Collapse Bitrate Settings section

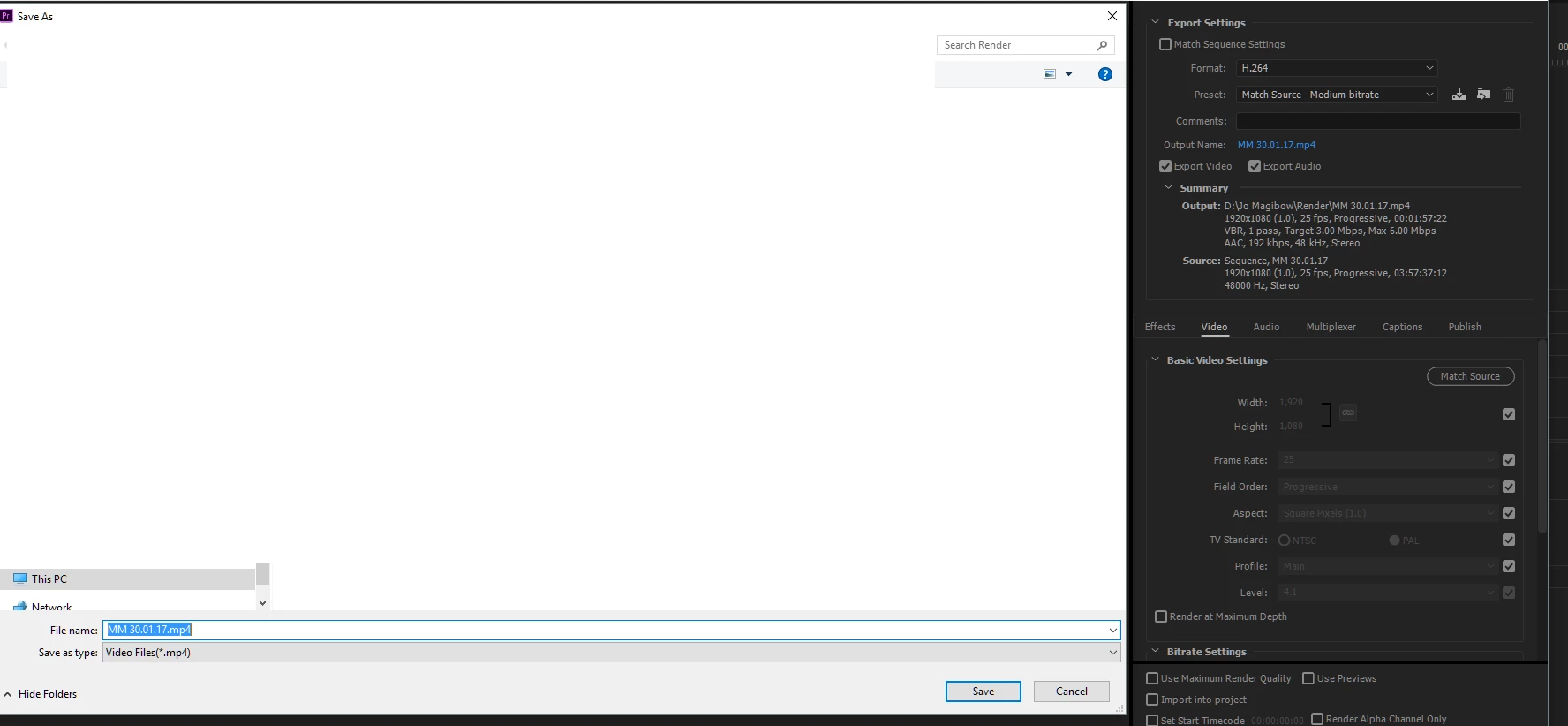pyautogui.click(x=1155, y=651)
